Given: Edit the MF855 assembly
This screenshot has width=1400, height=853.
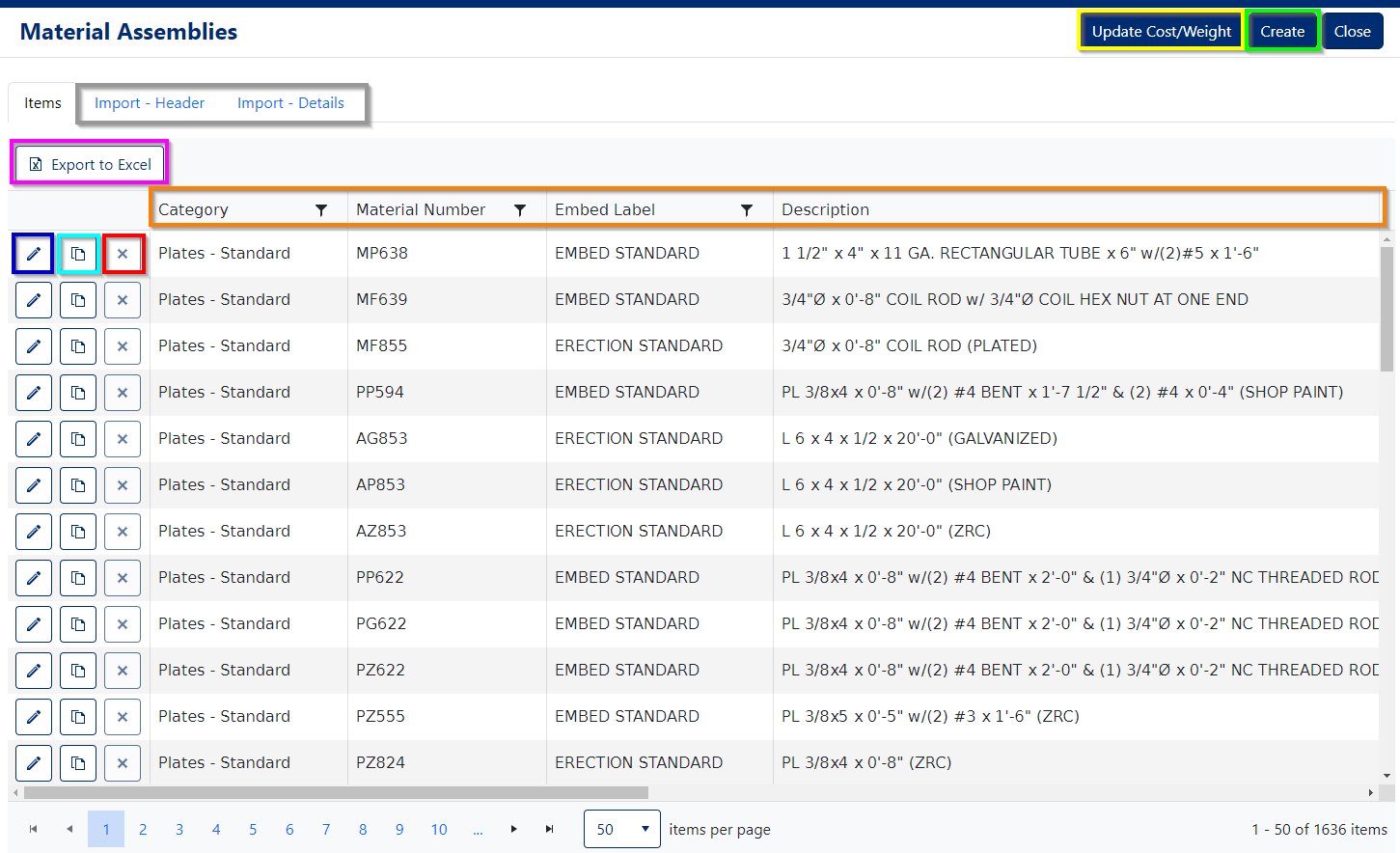Looking at the screenshot, I should click(x=34, y=346).
